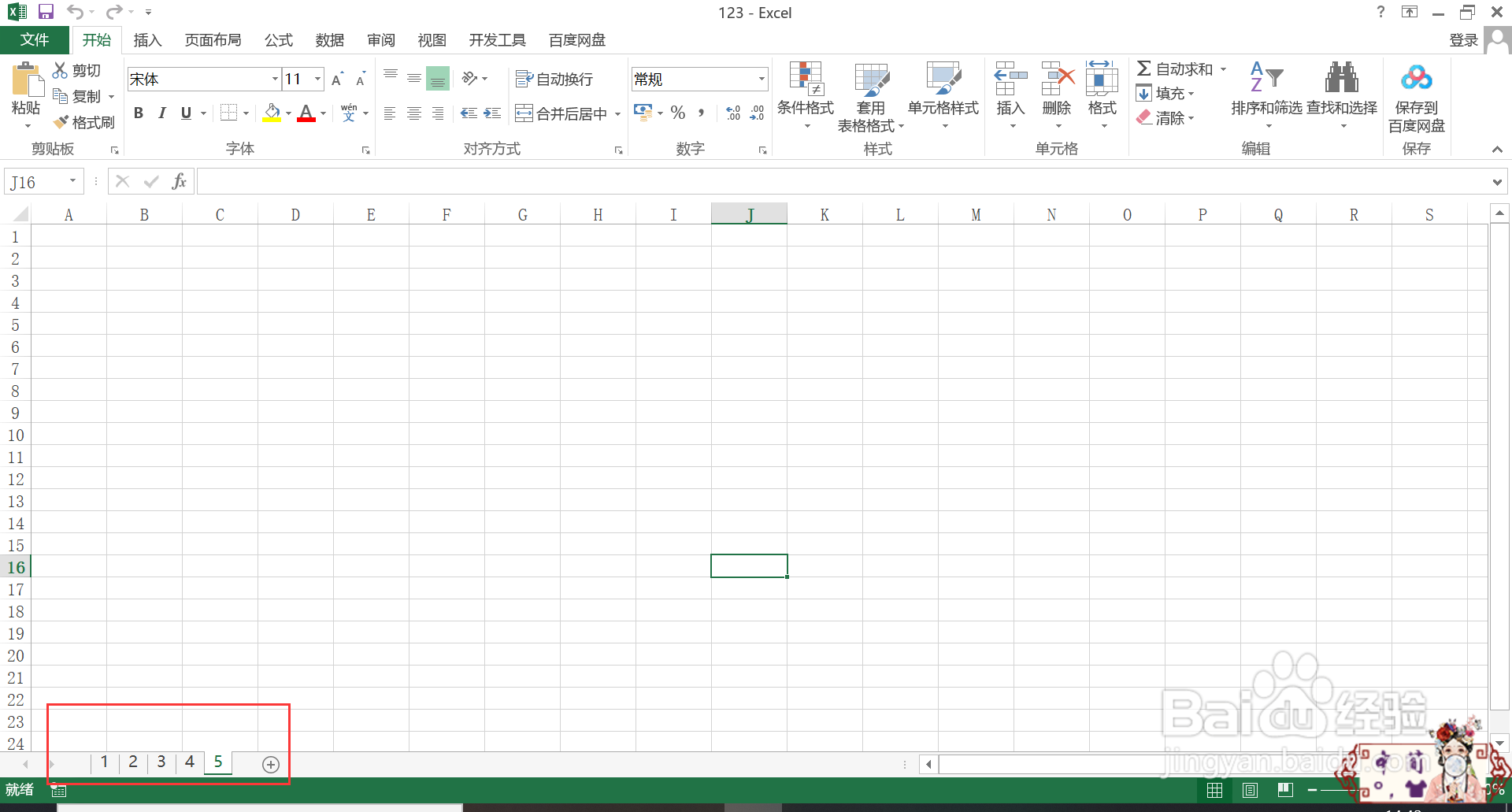Open the AutoSum dropdown arrow

click(1223, 69)
